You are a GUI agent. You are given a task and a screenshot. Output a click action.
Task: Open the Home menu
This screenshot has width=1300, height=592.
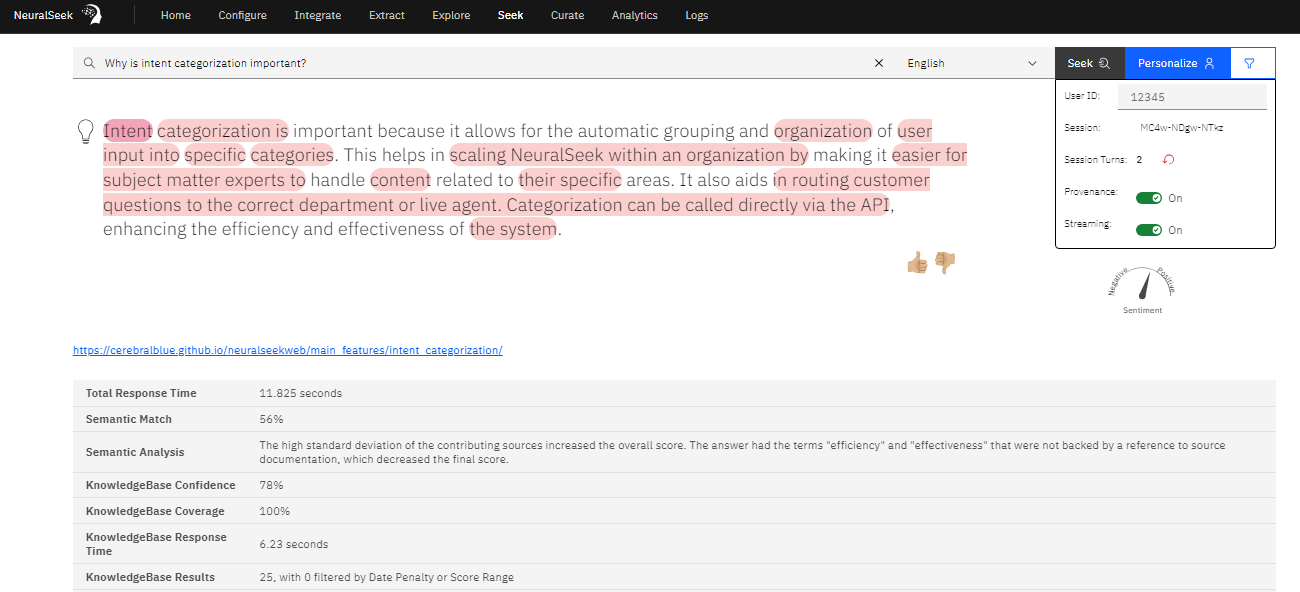coord(176,15)
